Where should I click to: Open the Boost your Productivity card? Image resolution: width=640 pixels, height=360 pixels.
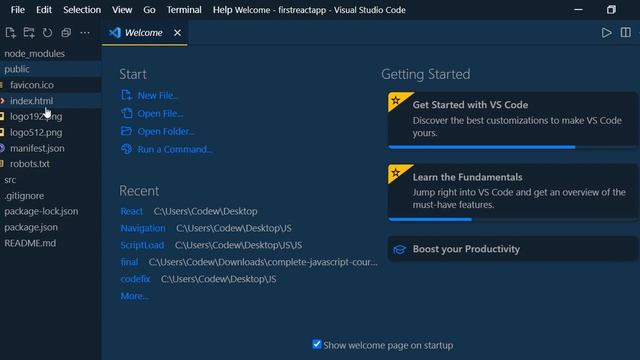(512, 249)
